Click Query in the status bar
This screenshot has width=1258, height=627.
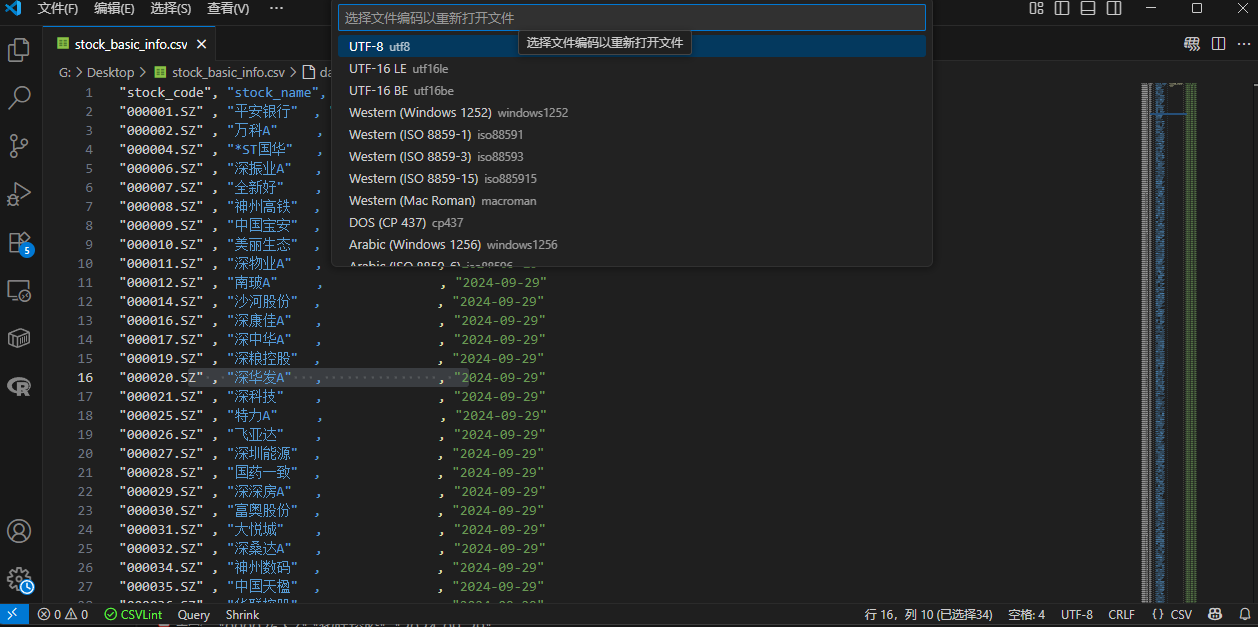(194, 615)
